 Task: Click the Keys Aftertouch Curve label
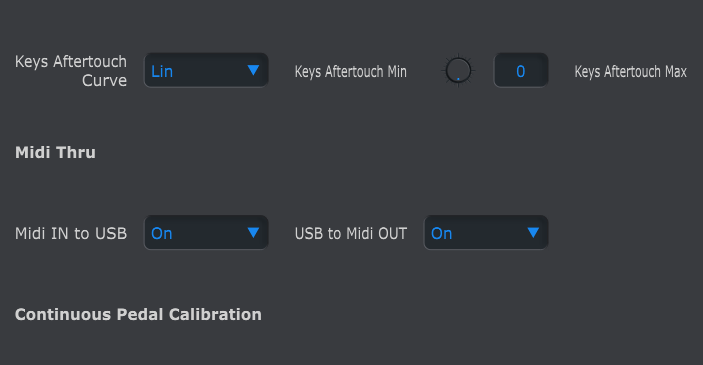point(71,71)
